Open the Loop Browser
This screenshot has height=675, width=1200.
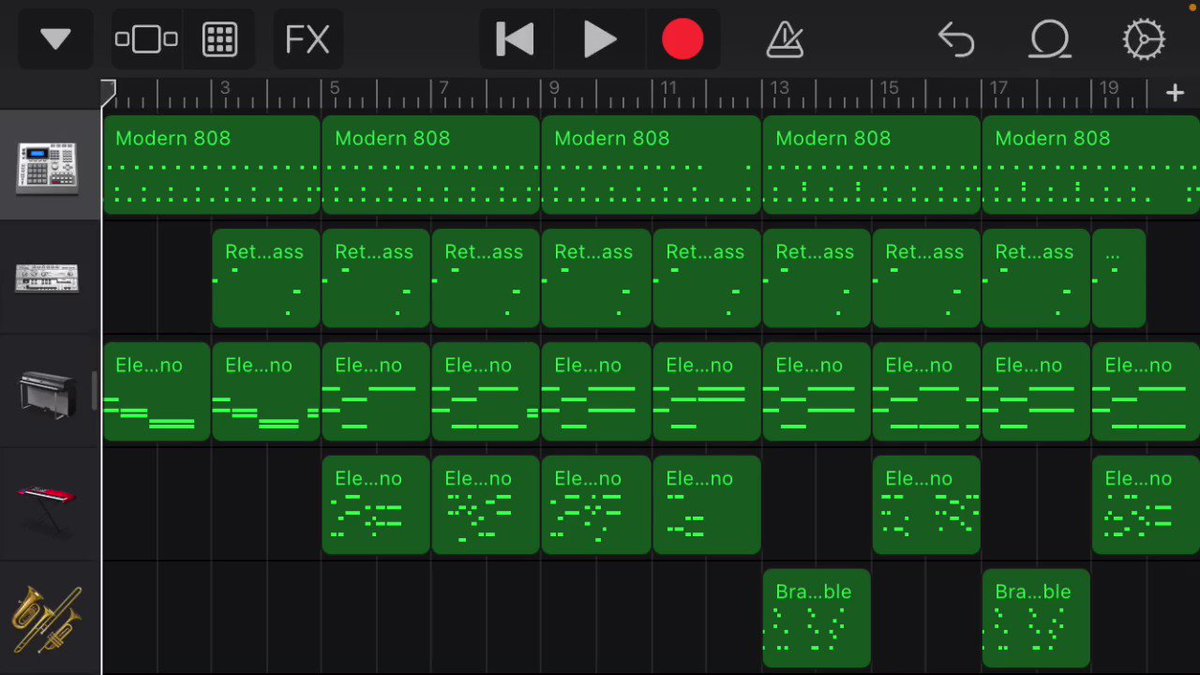tap(1050, 39)
